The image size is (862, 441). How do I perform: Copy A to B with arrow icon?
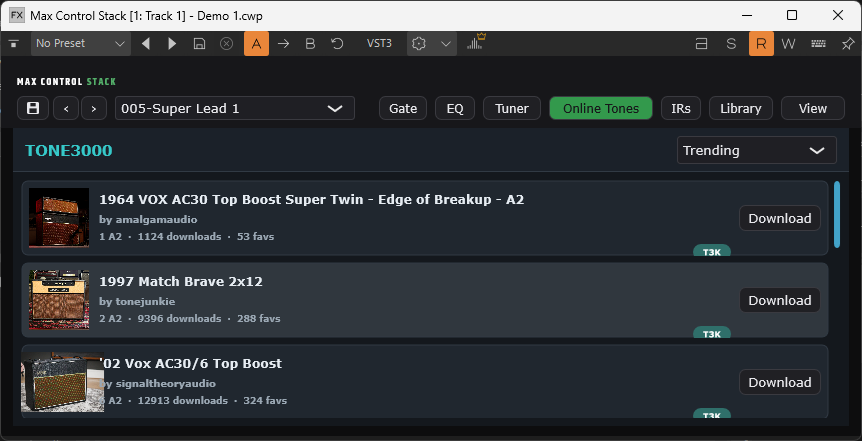pos(283,43)
